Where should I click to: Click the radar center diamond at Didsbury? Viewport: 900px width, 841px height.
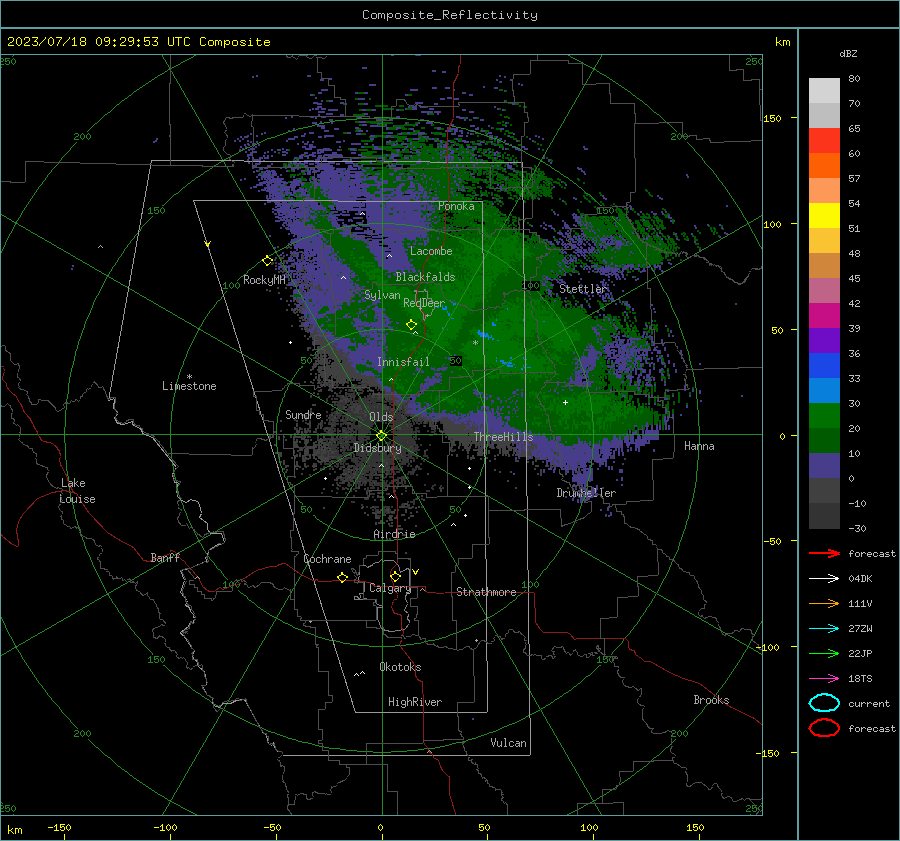click(x=381, y=436)
